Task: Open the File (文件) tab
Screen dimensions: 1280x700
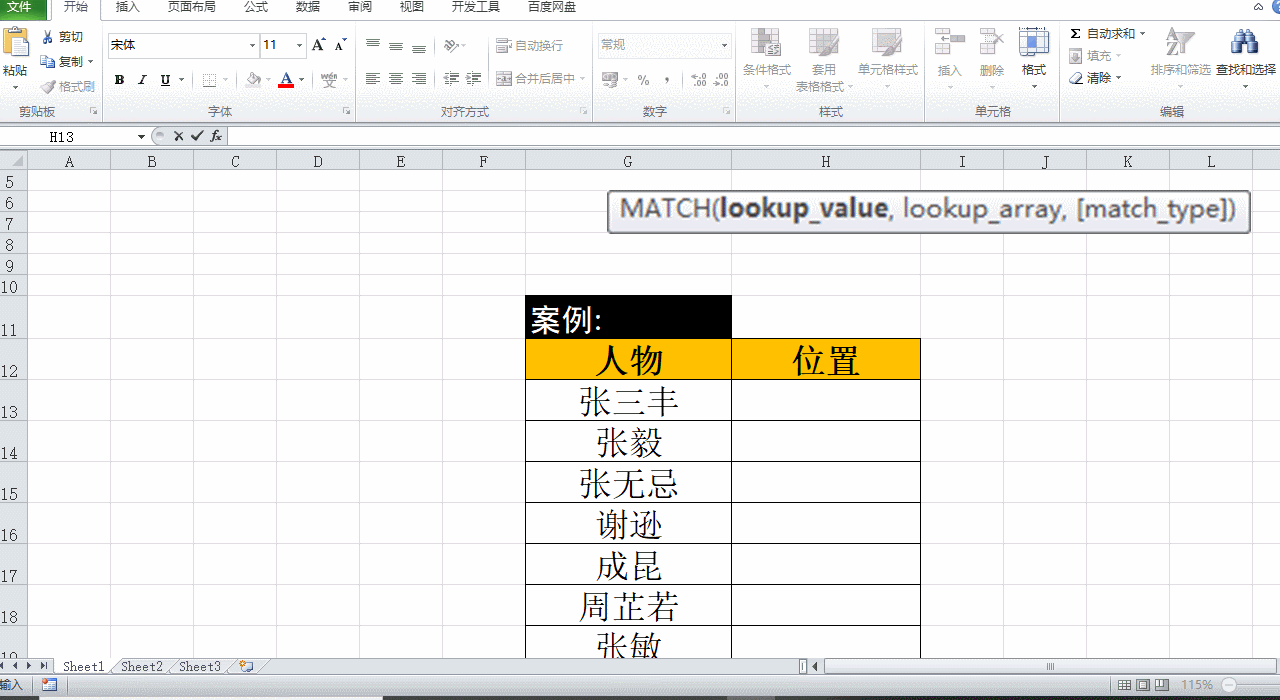Action: point(20,7)
